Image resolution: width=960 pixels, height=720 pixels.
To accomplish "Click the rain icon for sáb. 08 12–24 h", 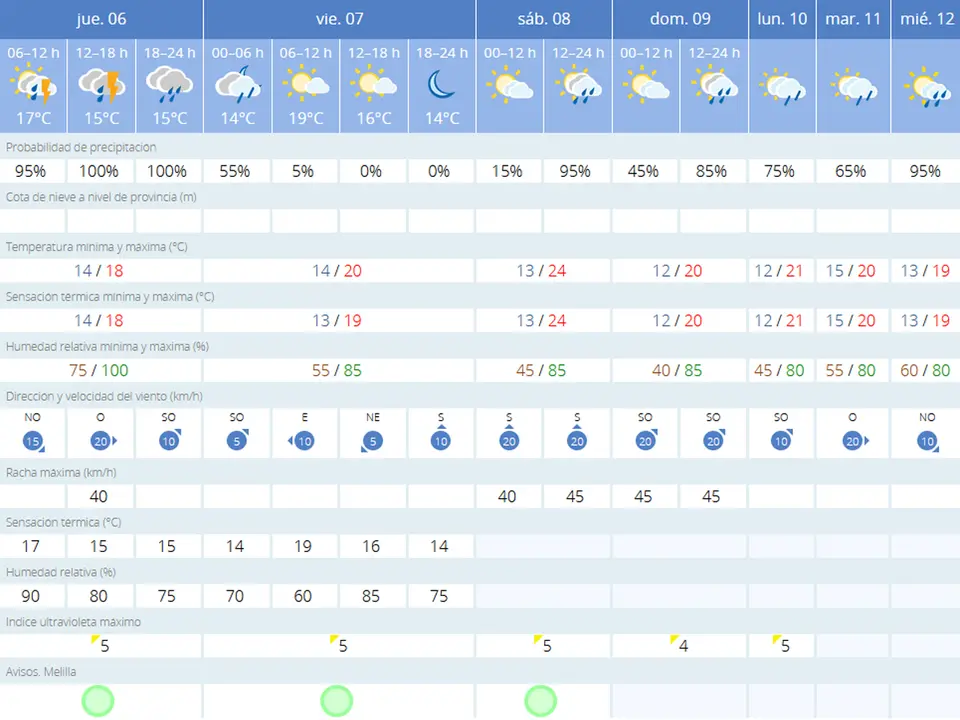I will 578,86.
